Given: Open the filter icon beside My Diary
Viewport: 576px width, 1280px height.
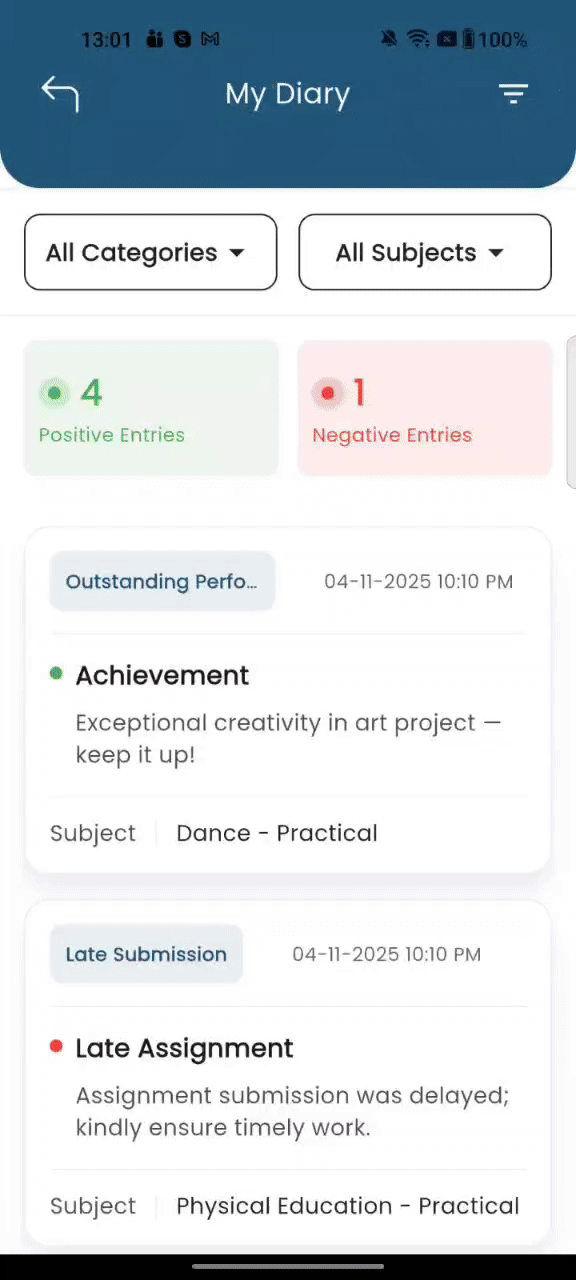Looking at the screenshot, I should click(x=513, y=93).
